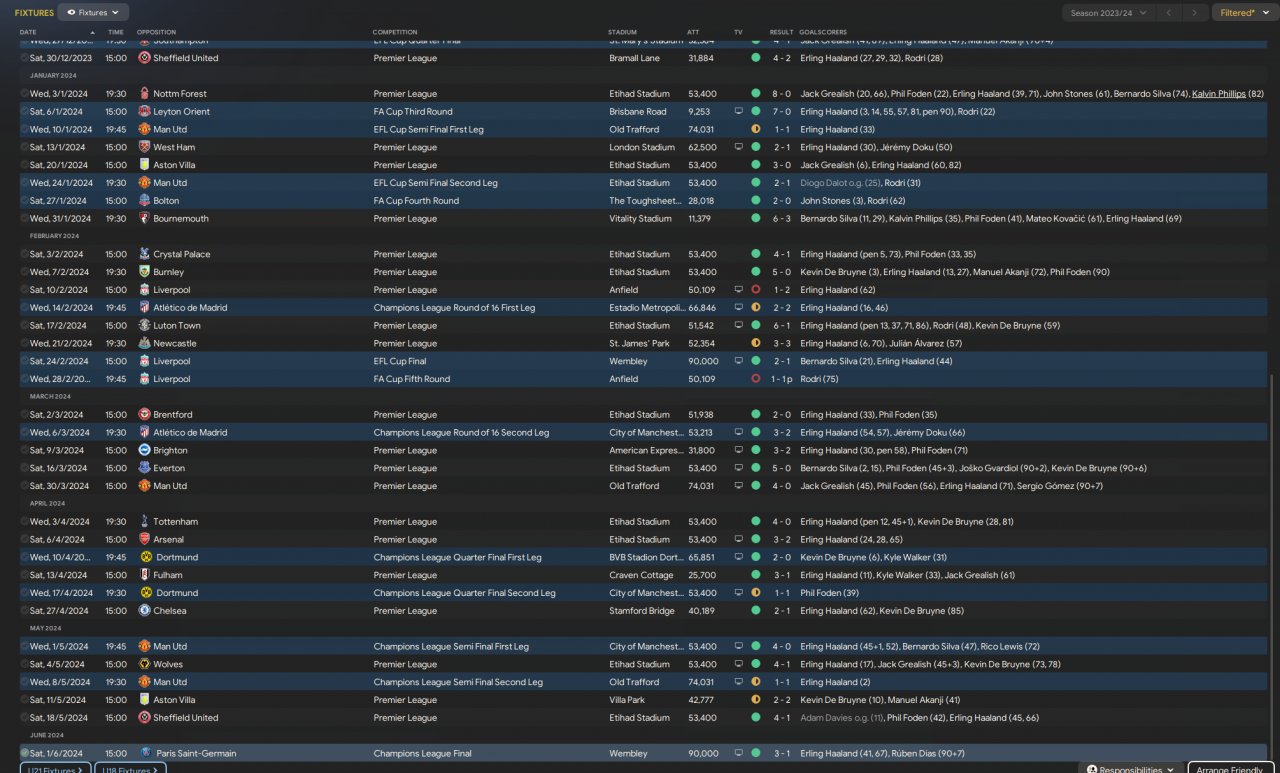The width and height of the screenshot is (1280, 773).
Task: Tick the selection circle for the West Ham fixture
Action: click(24, 147)
